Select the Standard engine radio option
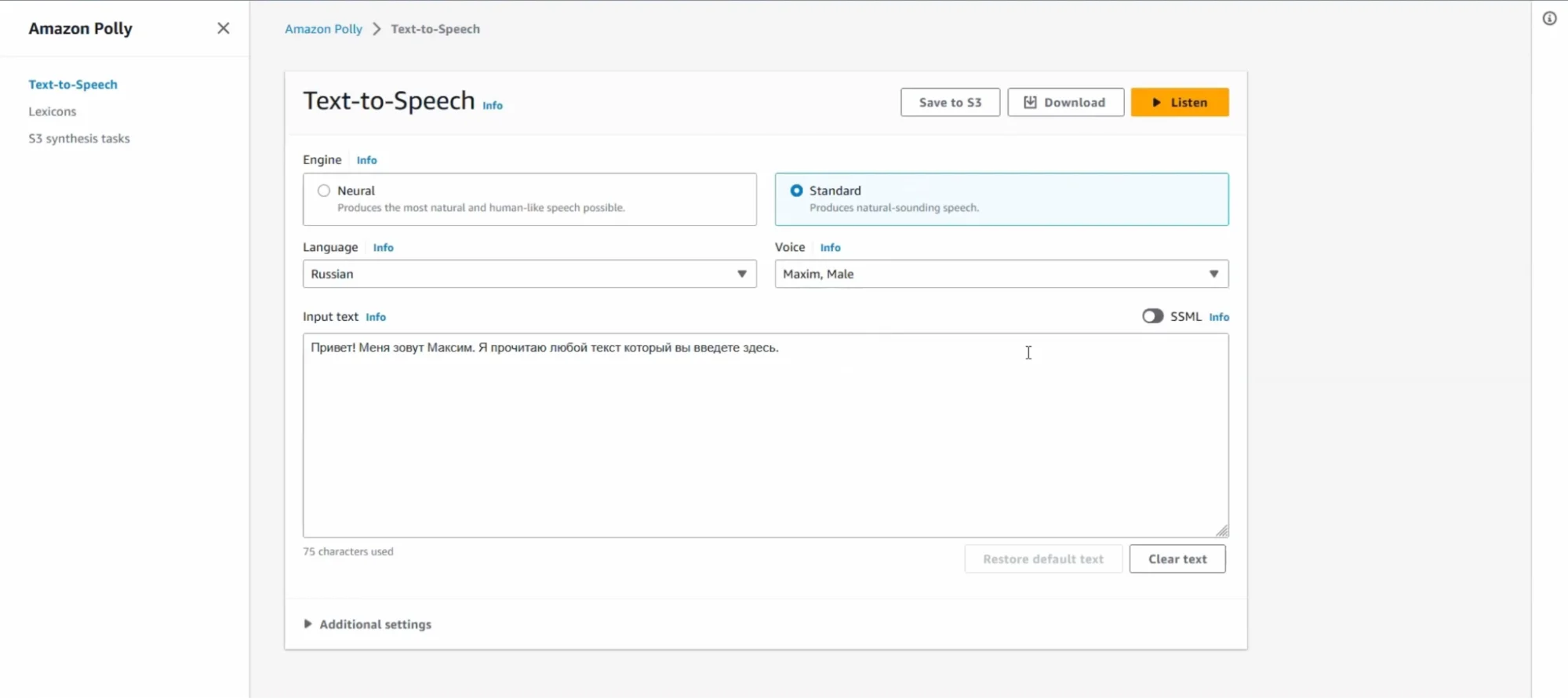Viewport: 1568px width, 699px height. pos(796,191)
